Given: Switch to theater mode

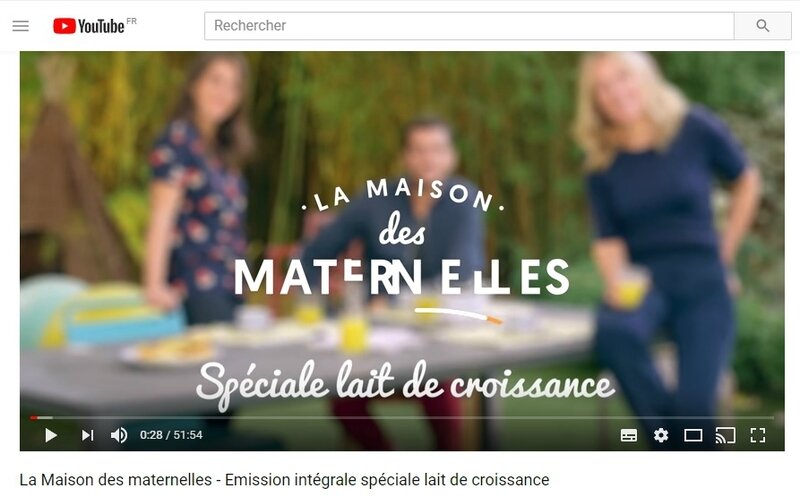Looking at the screenshot, I should click(693, 435).
